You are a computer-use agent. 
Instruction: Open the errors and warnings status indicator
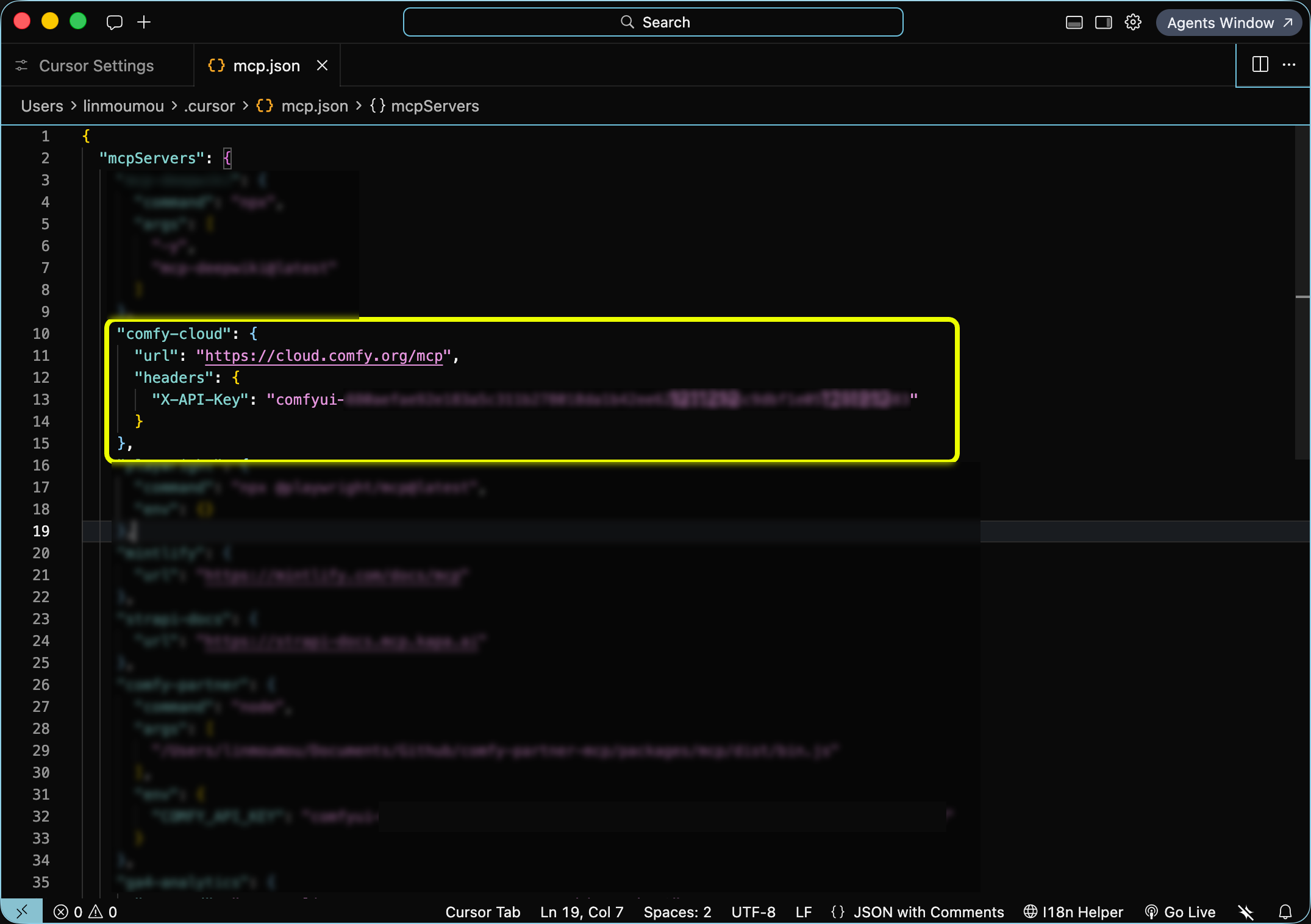85,912
